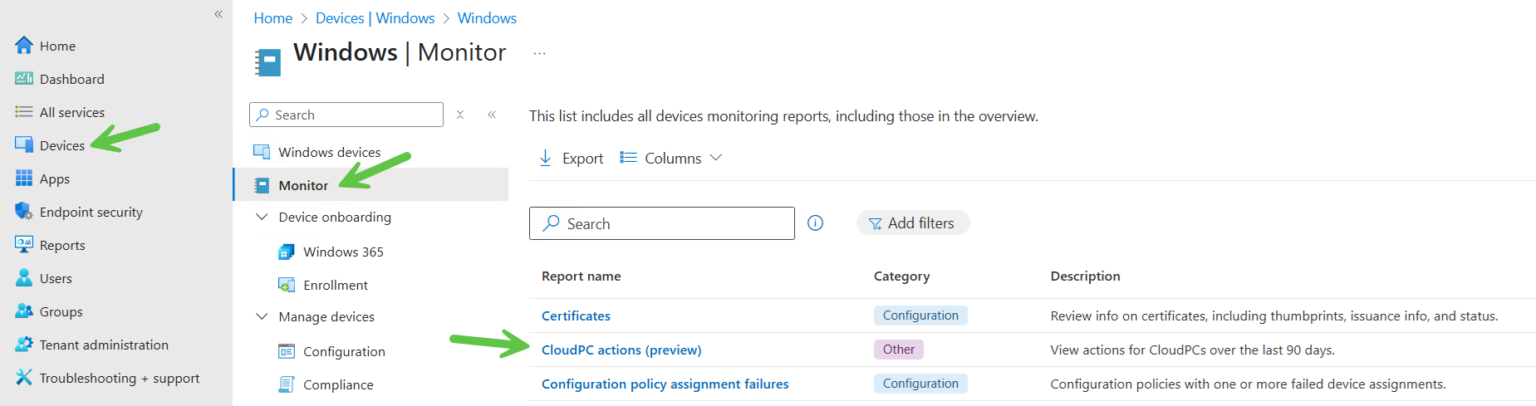Click Add filters button
The image size is (1536, 406).
click(x=912, y=223)
